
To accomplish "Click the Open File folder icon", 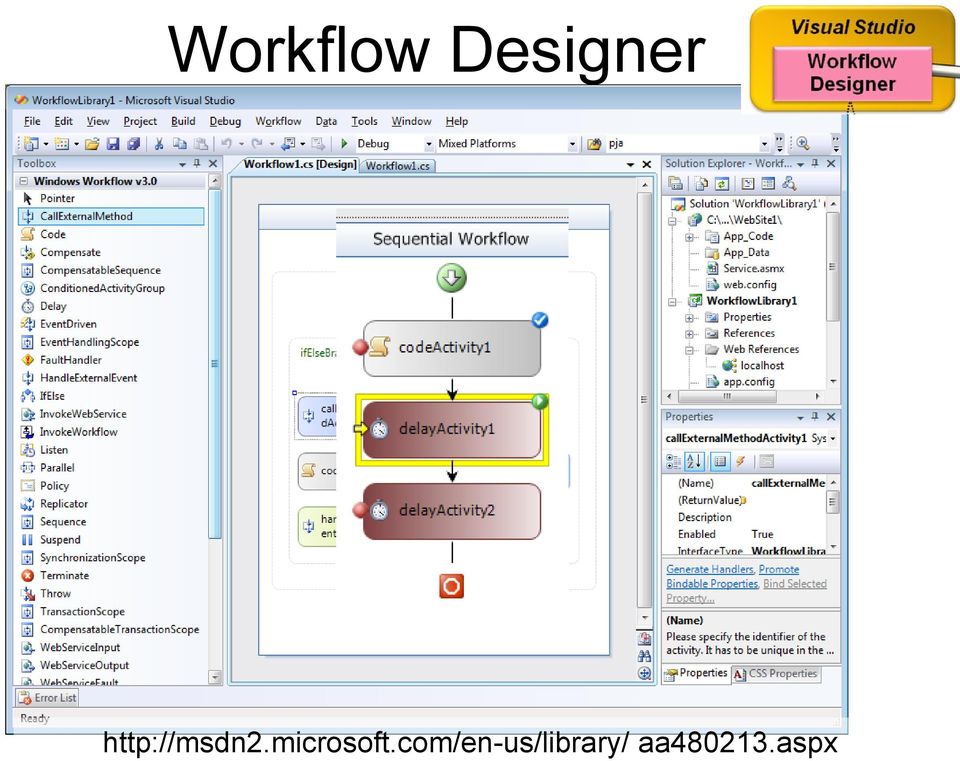I will [x=92, y=144].
